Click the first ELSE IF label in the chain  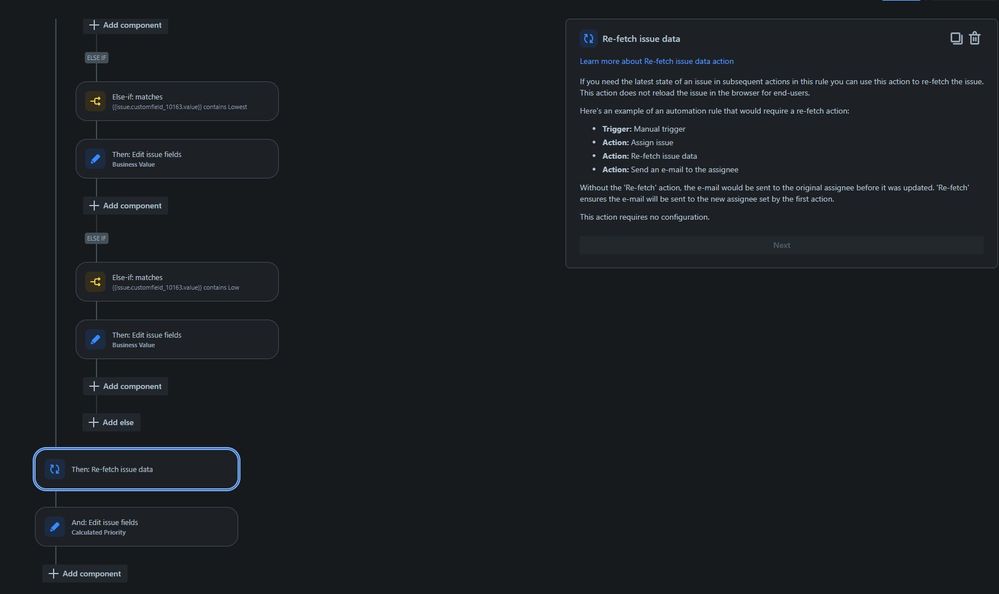tap(96, 56)
